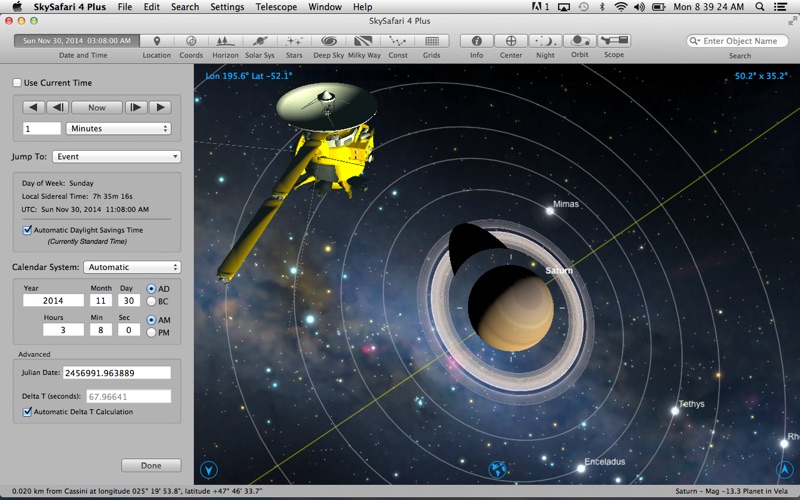The width and height of the screenshot is (800, 500).
Task: Click the Deep Sky toolbar icon
Action: [x=328, y=41]
